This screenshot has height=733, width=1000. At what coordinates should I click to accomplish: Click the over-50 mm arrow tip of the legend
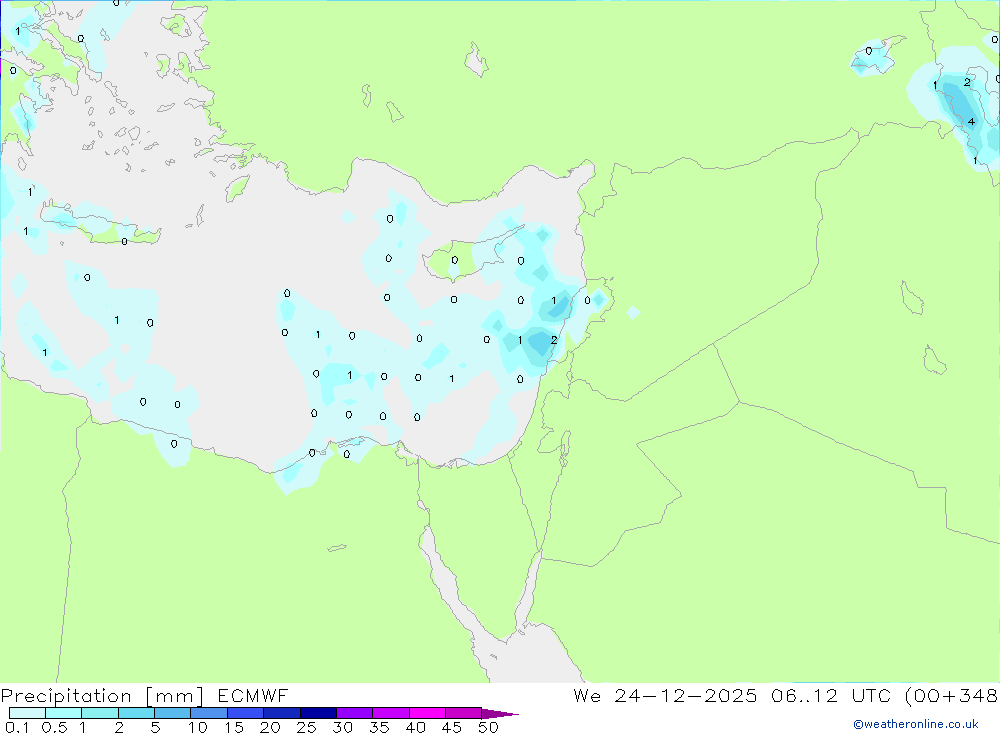[x=500, y=714]
